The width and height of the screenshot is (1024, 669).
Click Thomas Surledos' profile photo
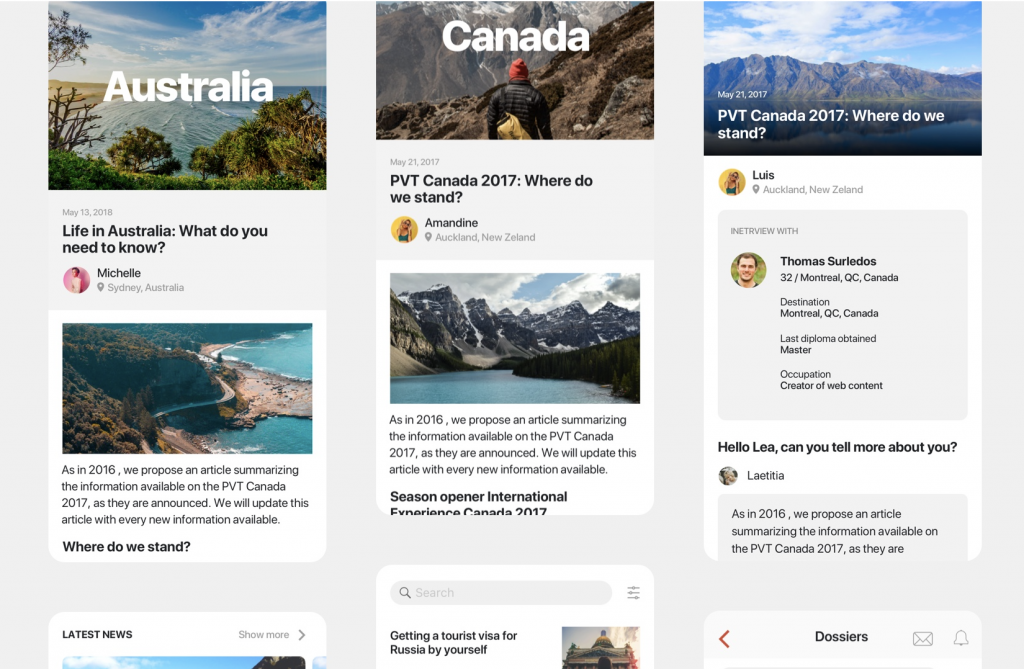pos(748,270)
